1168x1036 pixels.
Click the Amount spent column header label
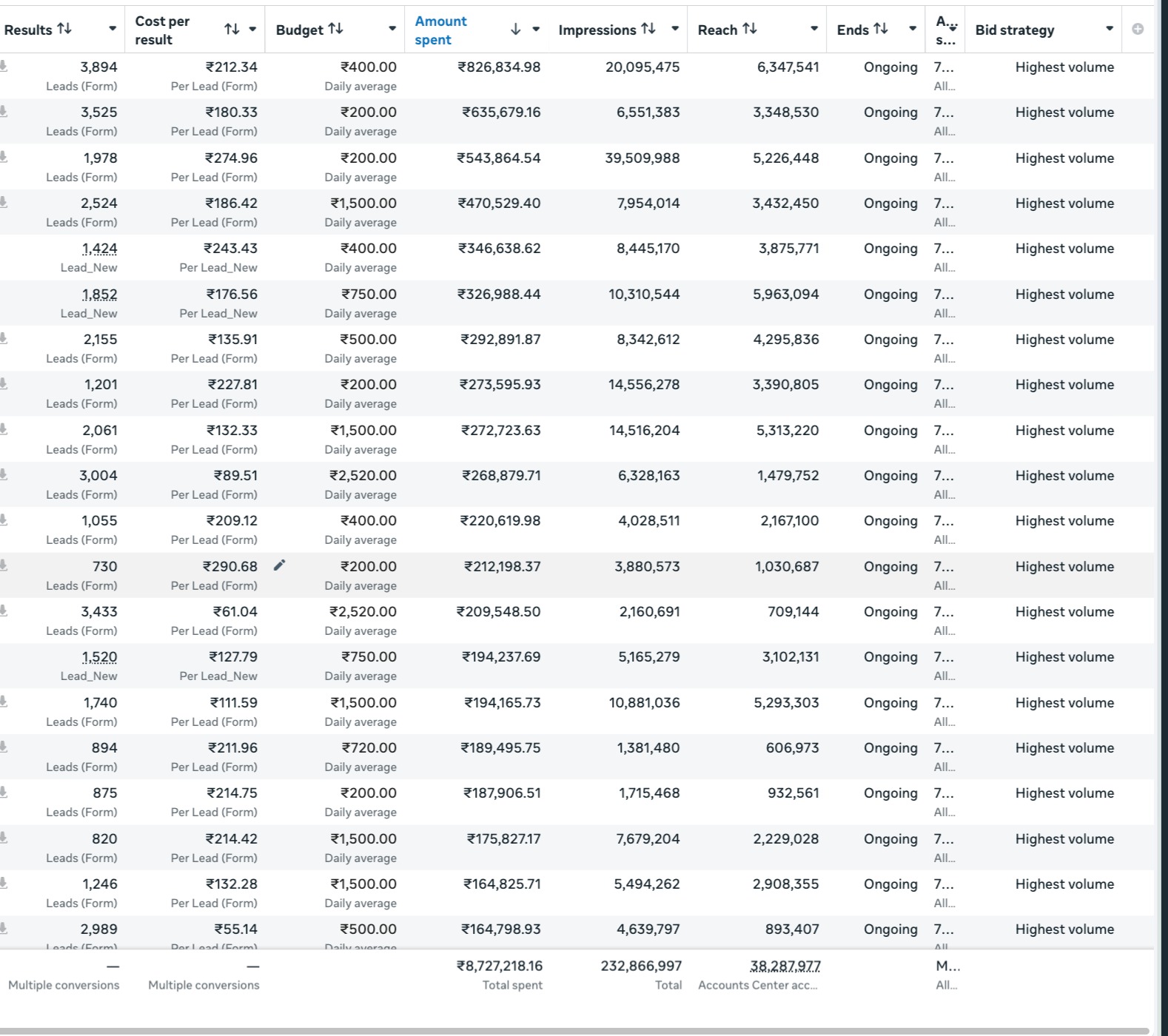coord(440,30)
